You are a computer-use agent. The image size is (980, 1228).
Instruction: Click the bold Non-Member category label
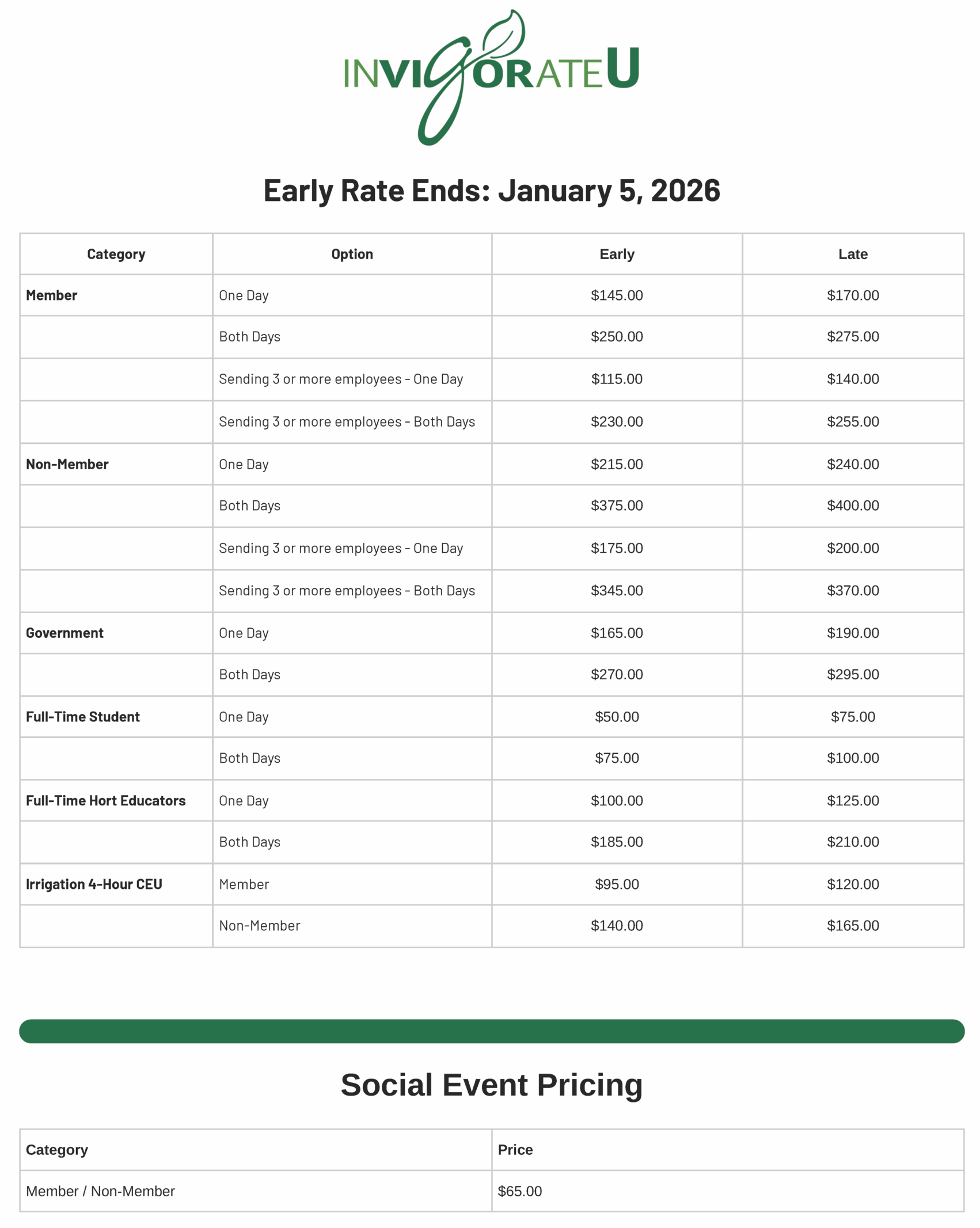[67, 463]
